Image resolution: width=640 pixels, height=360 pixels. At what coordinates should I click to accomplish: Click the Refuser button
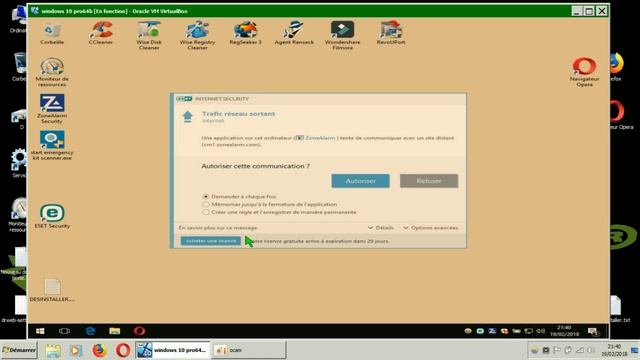coord(429,181)
